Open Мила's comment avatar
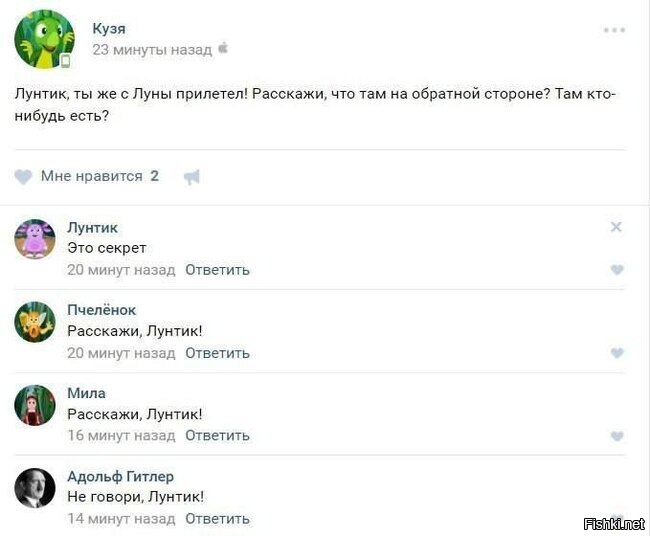Image resolution: width=650 pixels, height=536 pixels. (x=35, y=405)
